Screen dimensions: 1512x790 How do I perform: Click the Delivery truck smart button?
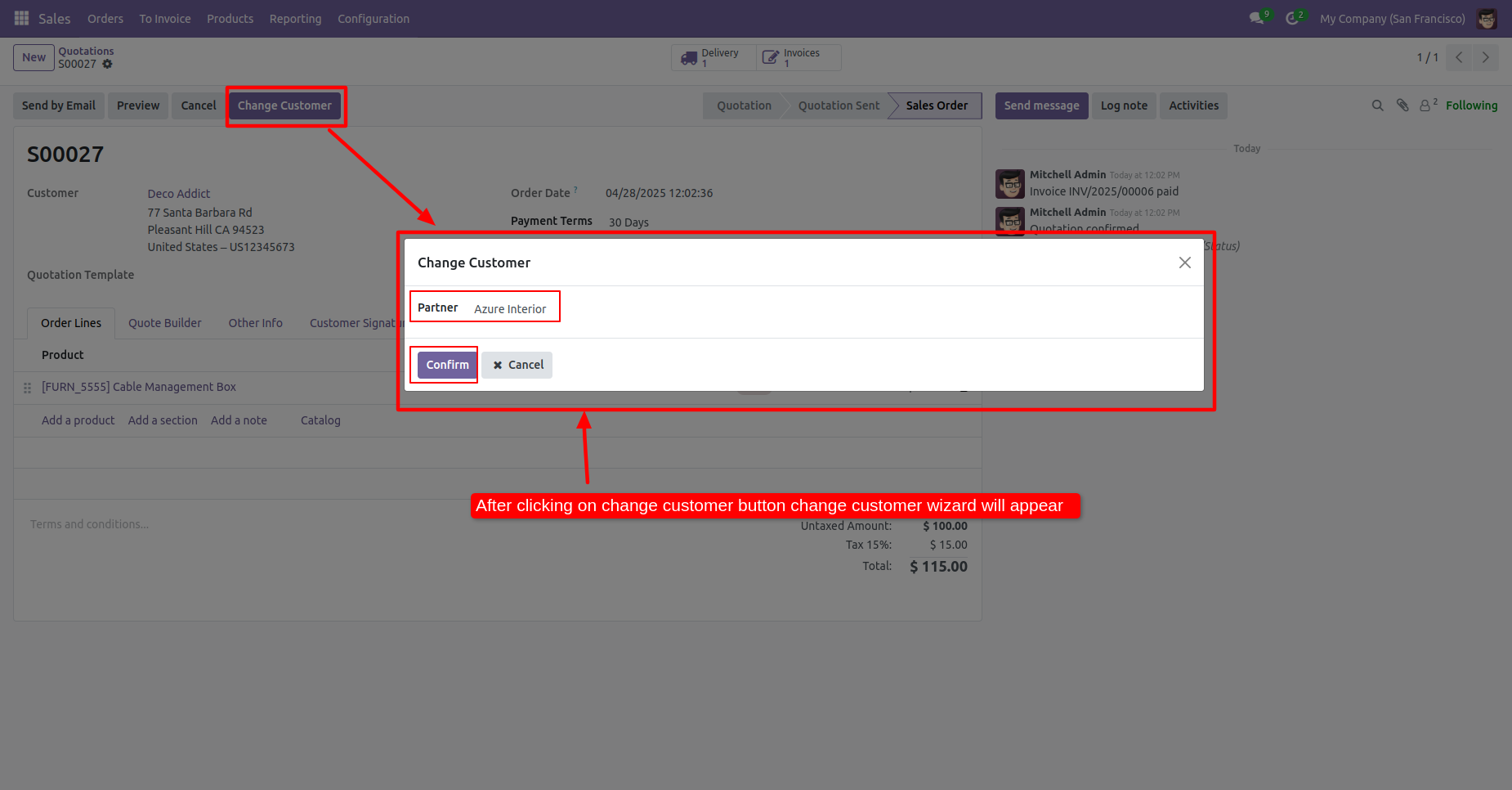click(x=714, y=57)
